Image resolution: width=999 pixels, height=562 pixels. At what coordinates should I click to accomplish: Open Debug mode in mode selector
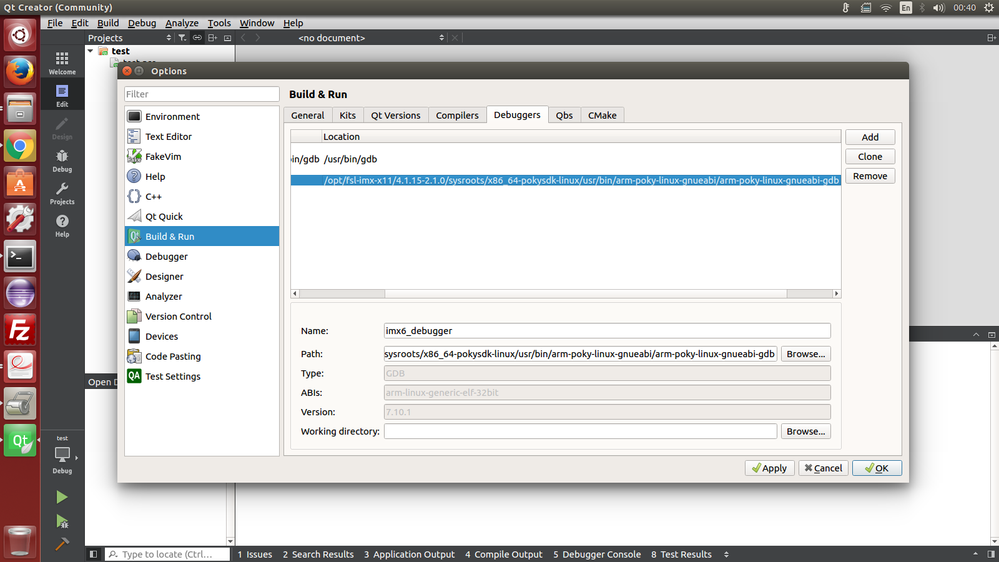click(62, 161)
